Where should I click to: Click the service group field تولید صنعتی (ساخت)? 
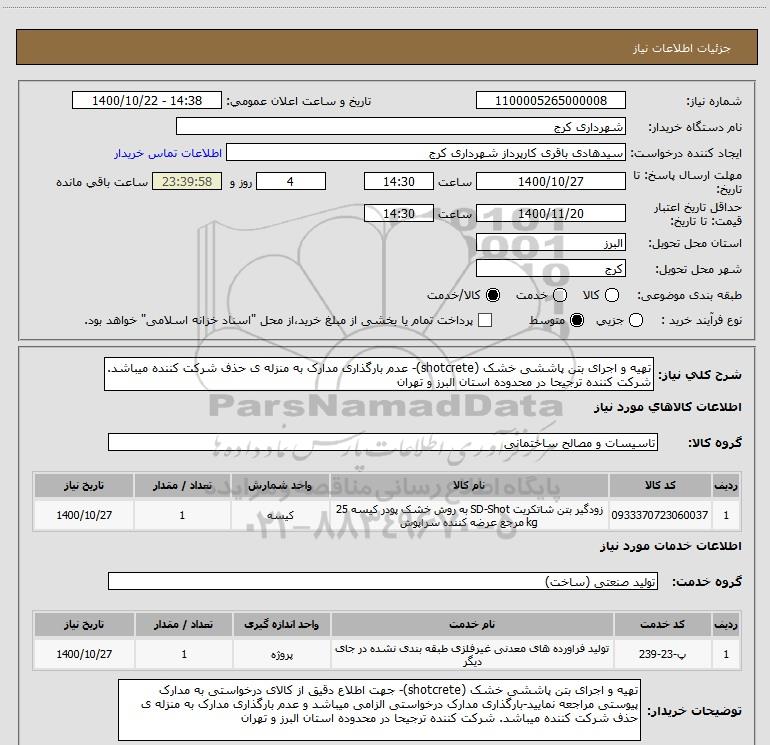[x=383, y=581]
